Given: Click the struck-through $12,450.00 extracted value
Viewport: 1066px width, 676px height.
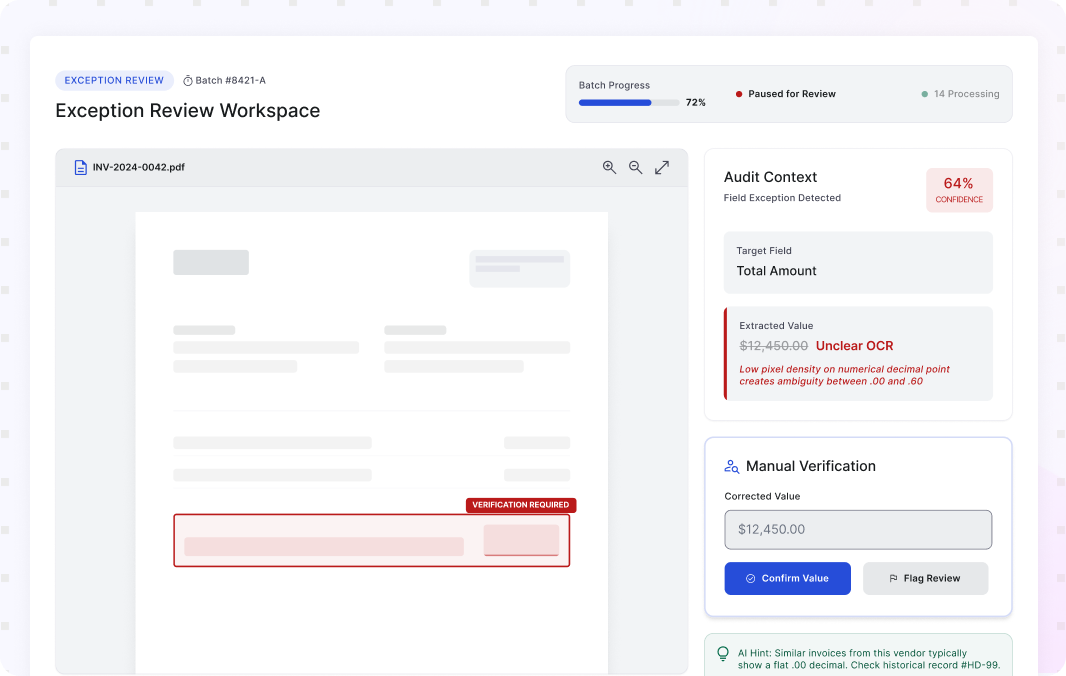Looking at the screenshot, I should (x=774, y=346).
